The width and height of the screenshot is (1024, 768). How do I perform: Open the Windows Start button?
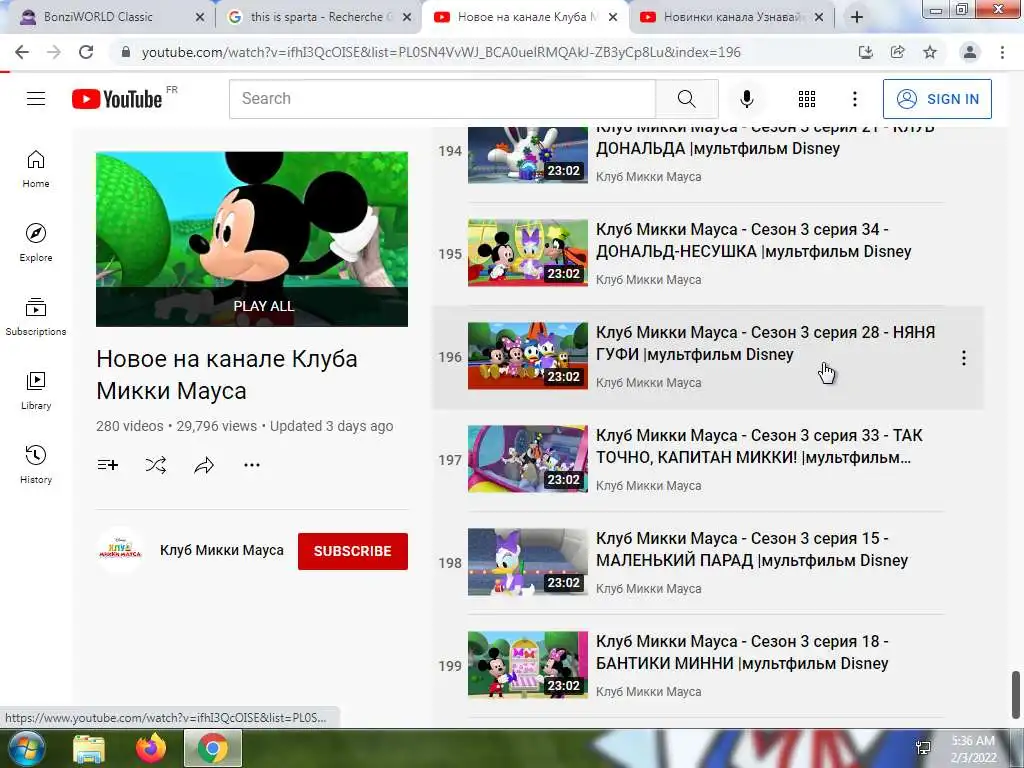(27, 748)
